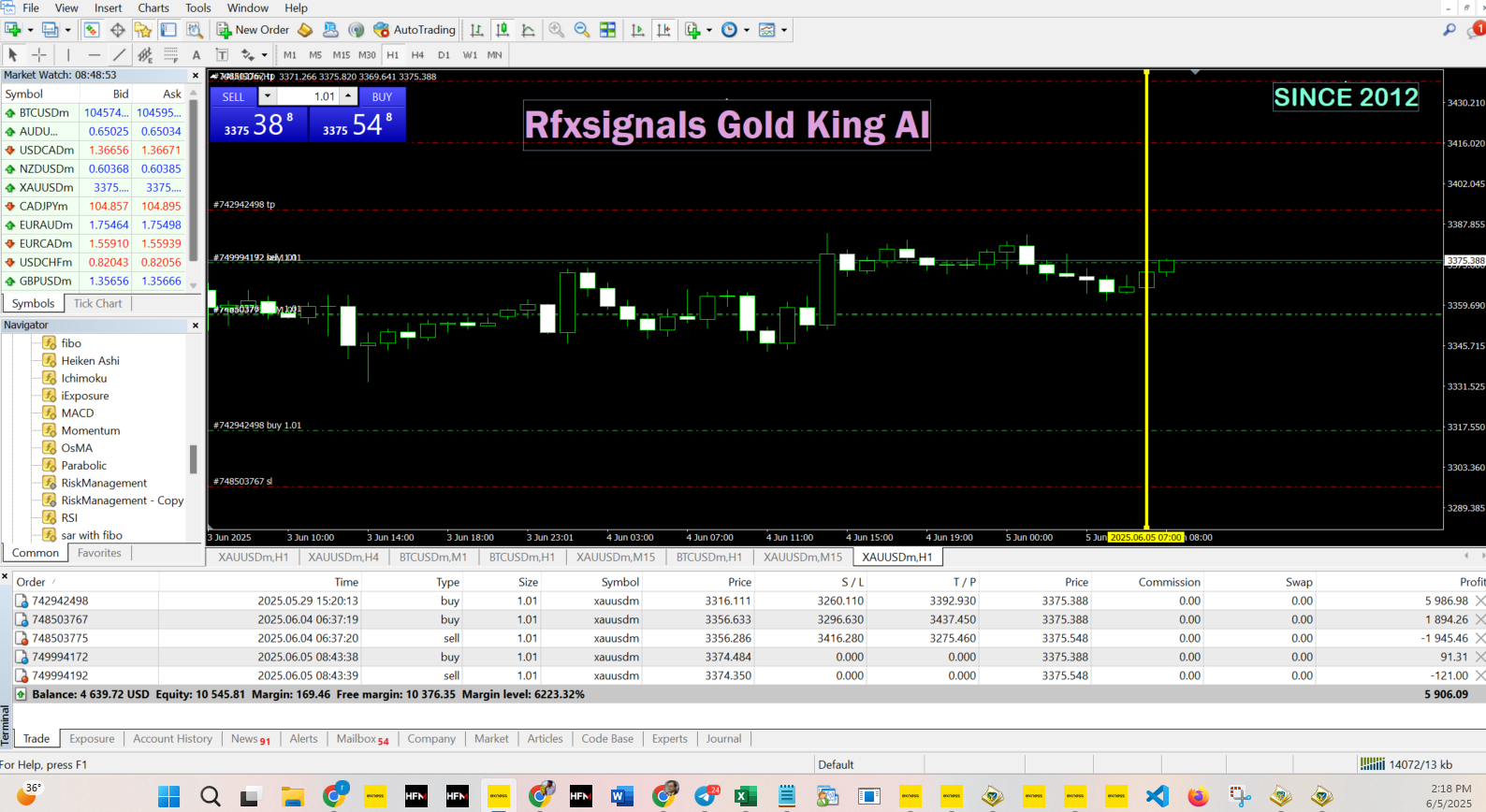The width and height of the screenshot is (1486, 812).
Task: Expand the Arrows drawing tool dropdown
Action: click(265, 55)
